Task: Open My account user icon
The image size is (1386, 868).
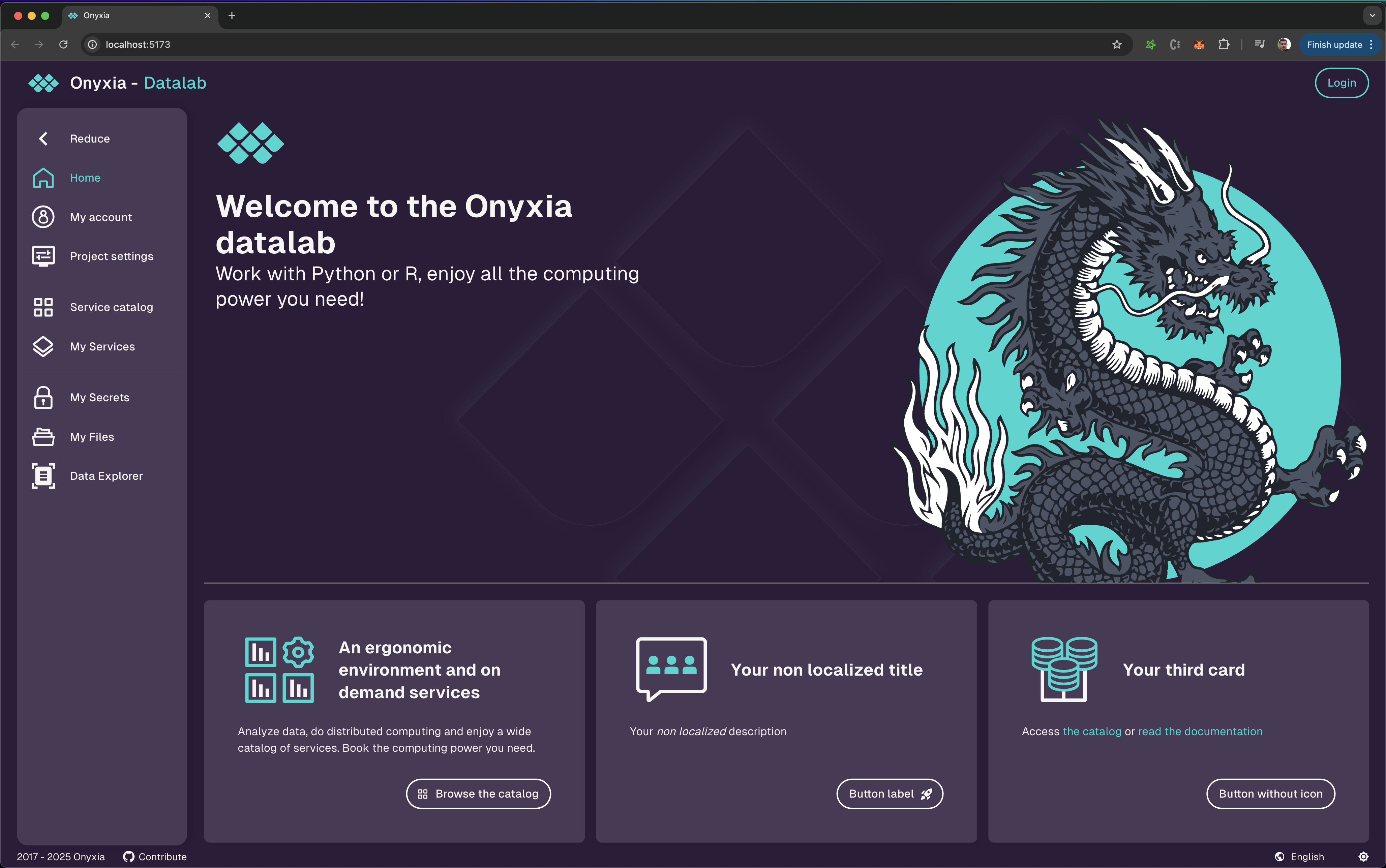Action: pyautogui.click(x=43, y=217)
